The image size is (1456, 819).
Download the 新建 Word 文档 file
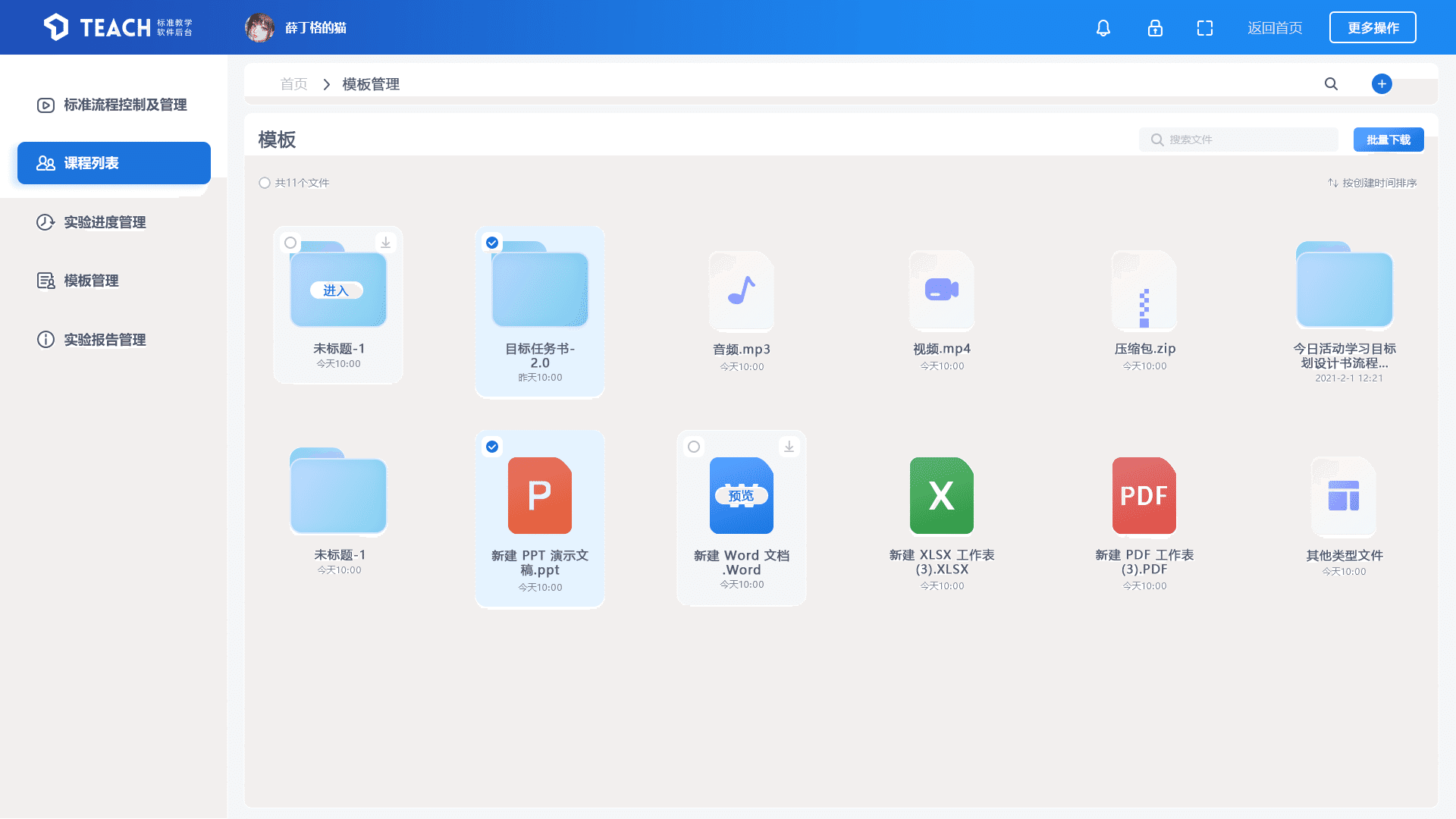789,447
